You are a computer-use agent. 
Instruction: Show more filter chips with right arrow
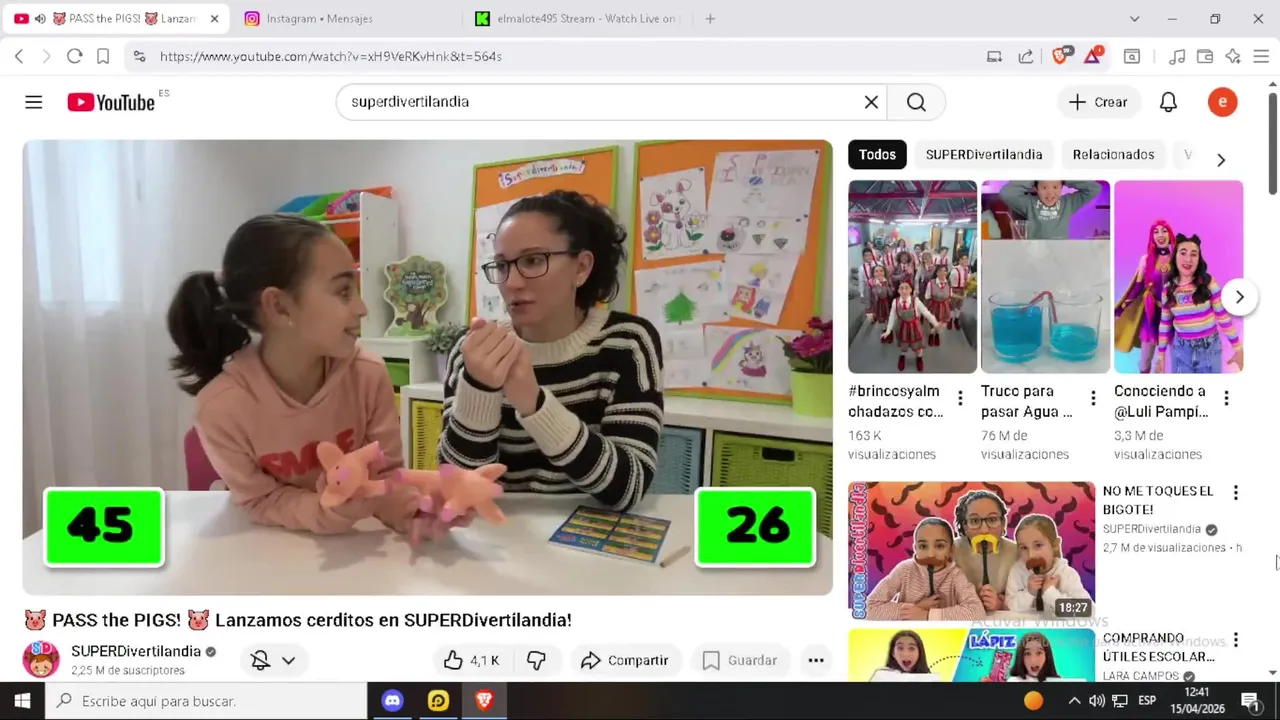(x=1220, y=159)
